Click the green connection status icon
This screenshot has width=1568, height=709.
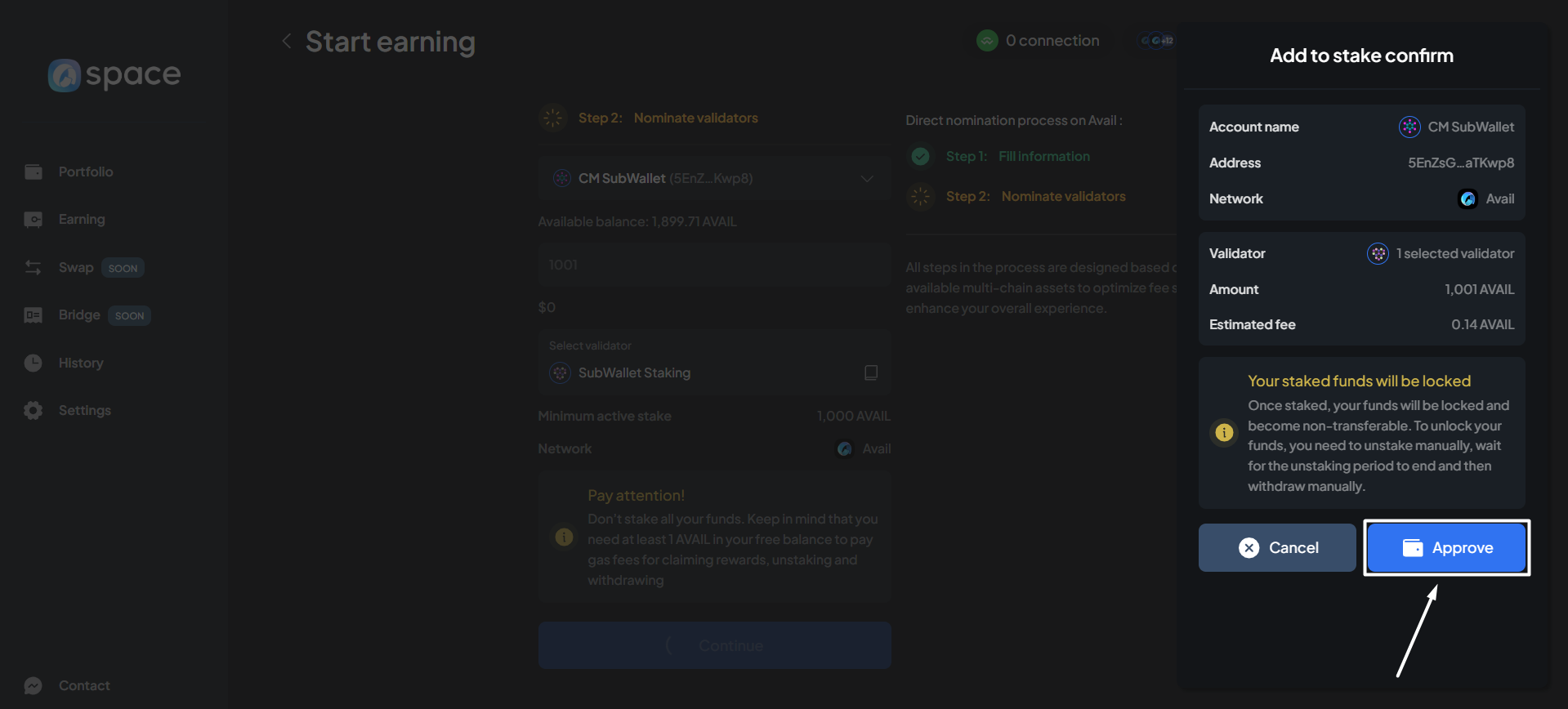coord(987,40)
